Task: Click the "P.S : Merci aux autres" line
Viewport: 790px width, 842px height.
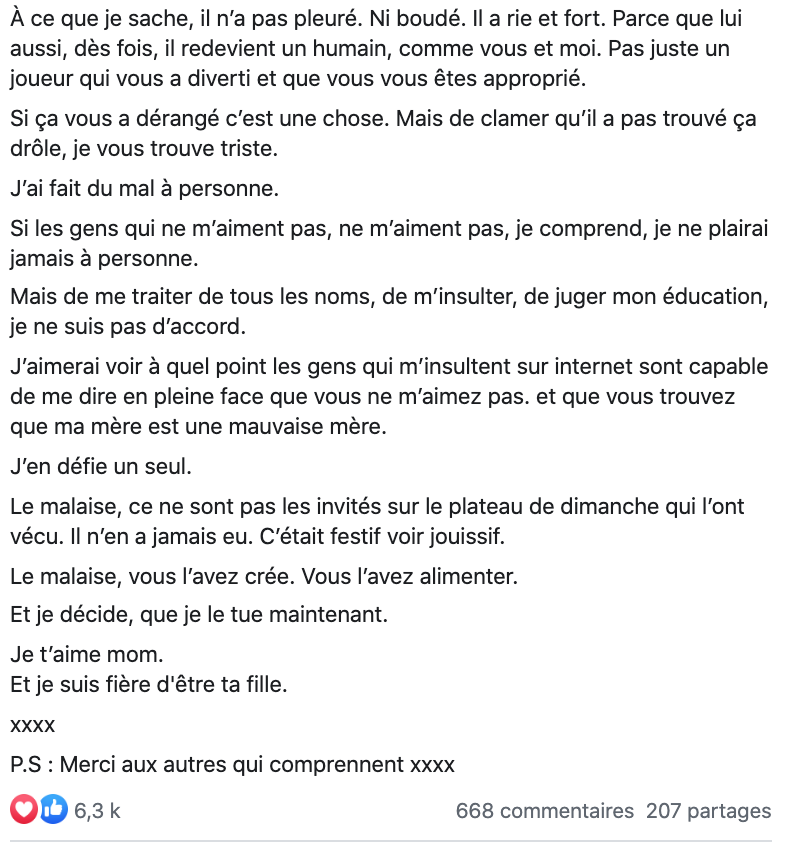Action: [x=233, y=765]
